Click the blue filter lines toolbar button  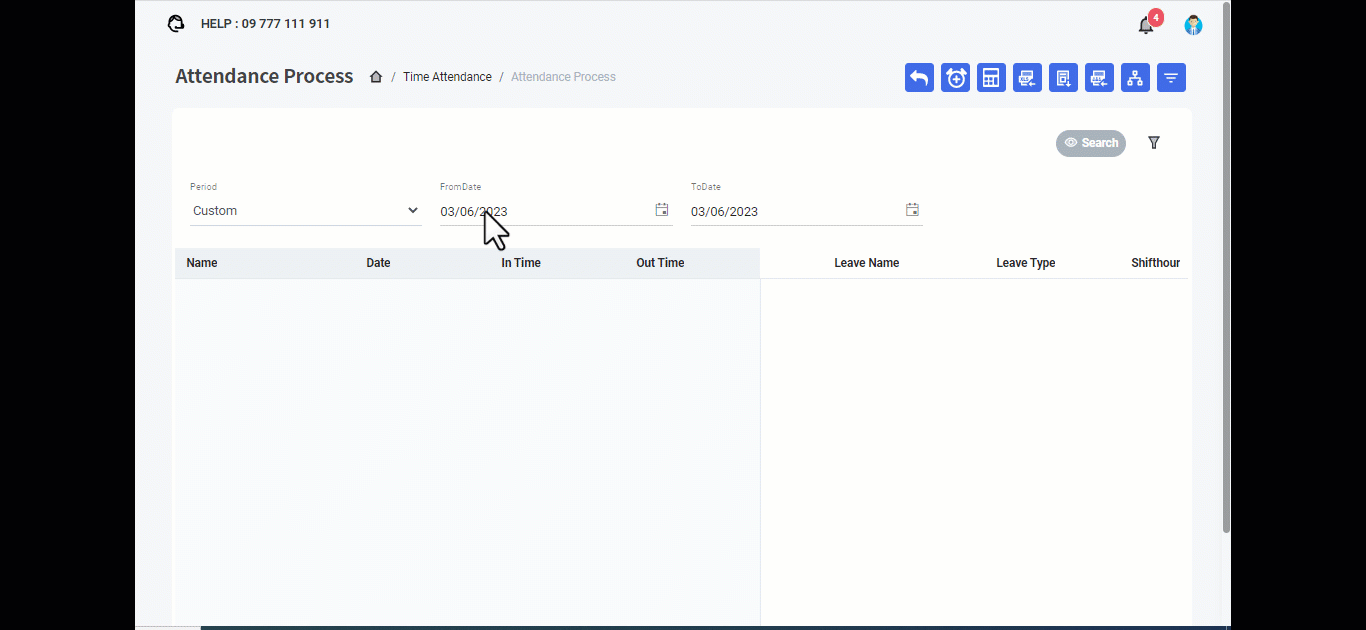tap(1171, 78)
